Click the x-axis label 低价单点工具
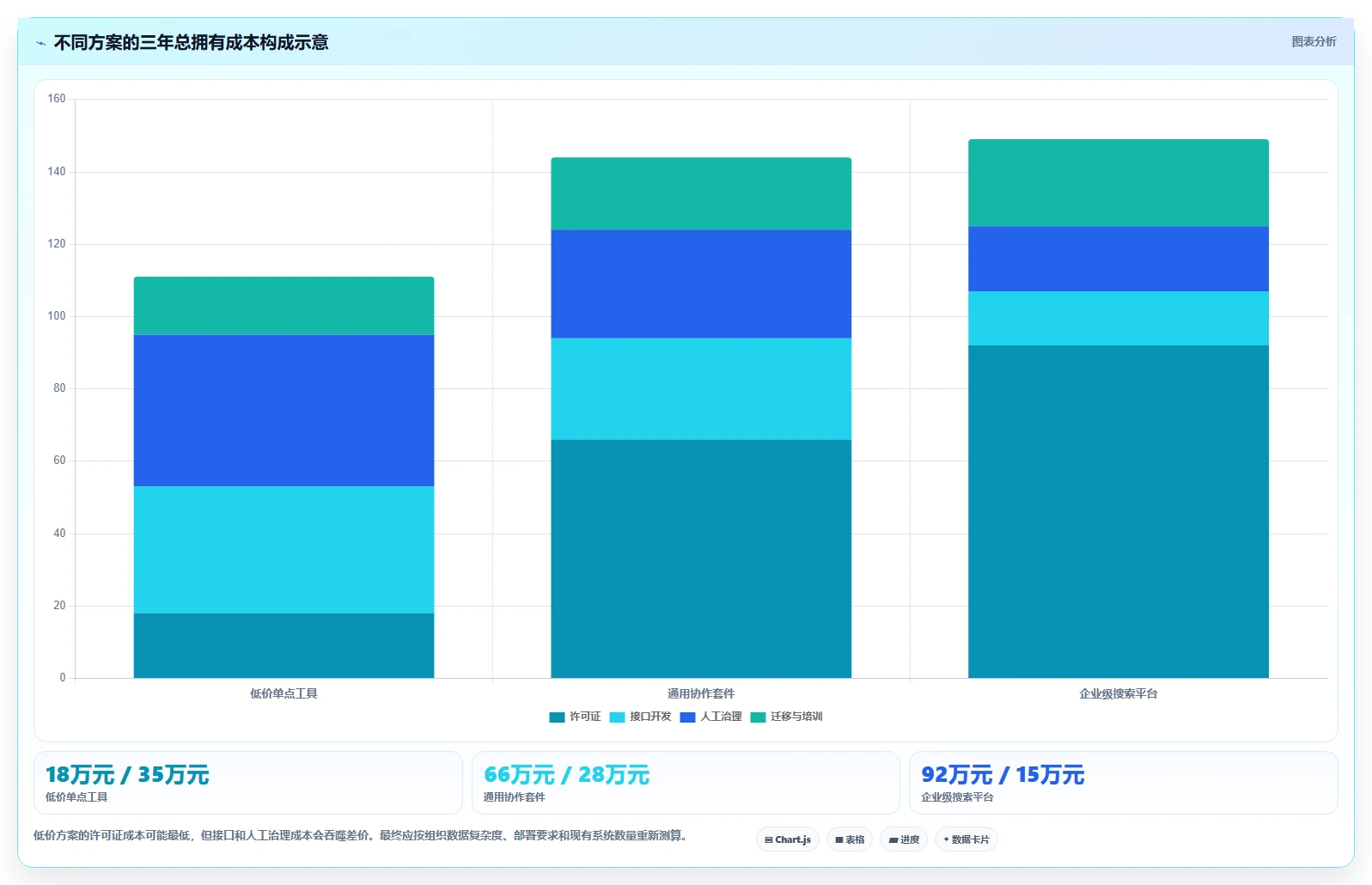Screen dimensions: 1372x885 click(x=284, y=693)
